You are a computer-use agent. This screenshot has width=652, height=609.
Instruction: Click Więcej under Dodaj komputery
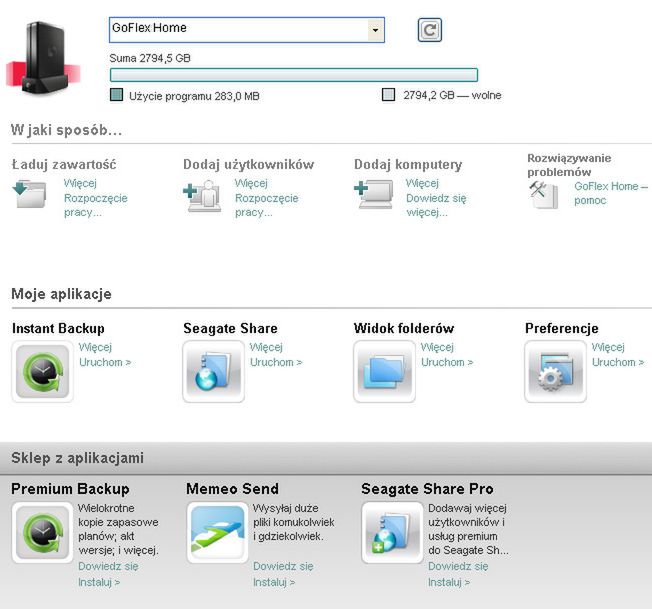pos(422,183)
